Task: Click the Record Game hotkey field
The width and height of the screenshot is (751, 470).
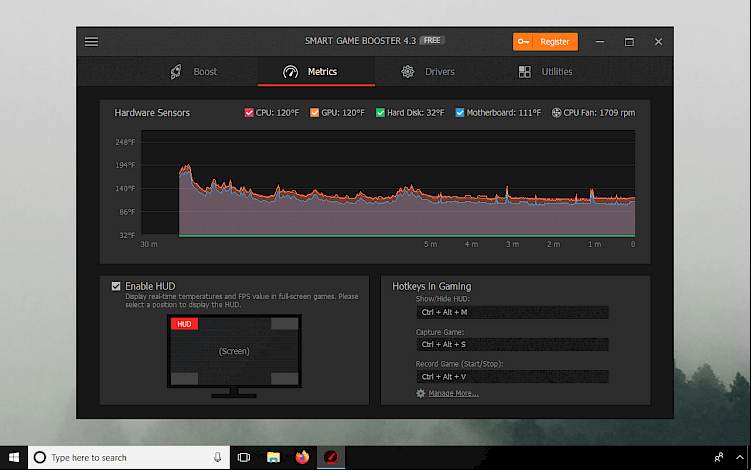Action: pos(512,377)
